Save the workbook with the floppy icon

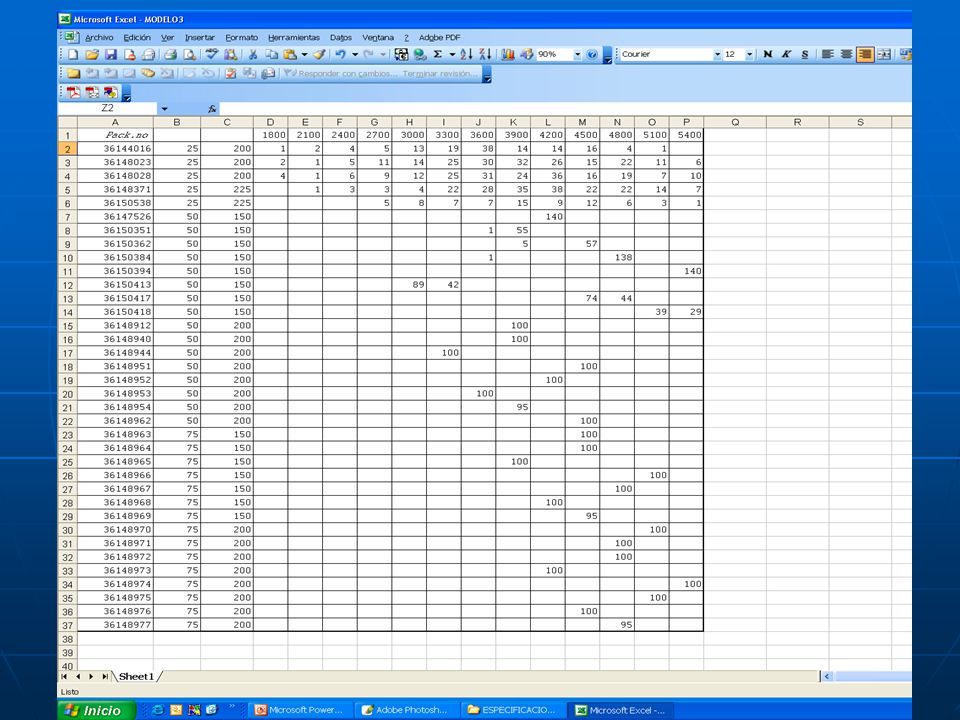click(x=111, y=54)
